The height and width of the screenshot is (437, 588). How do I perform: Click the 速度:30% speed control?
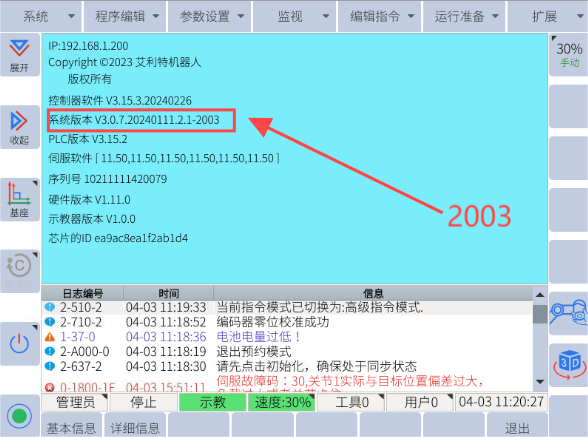[282, 402]
